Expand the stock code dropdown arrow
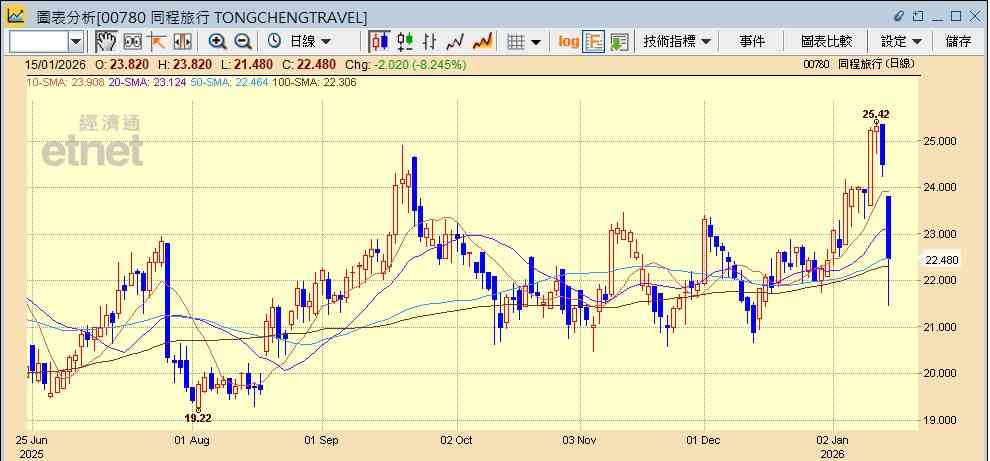Viewport: 990px width, 461px height. coord(76,42)
